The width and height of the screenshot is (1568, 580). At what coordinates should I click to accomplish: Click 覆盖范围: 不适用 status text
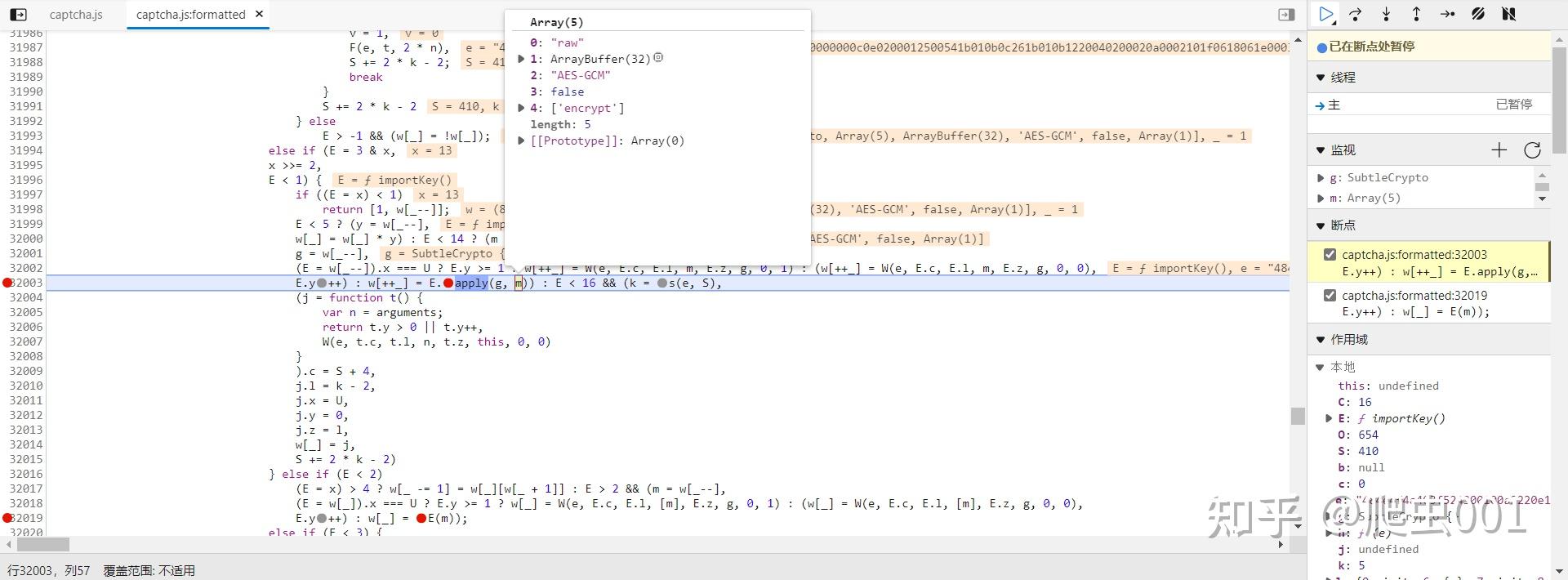click(x=149, y=570)
